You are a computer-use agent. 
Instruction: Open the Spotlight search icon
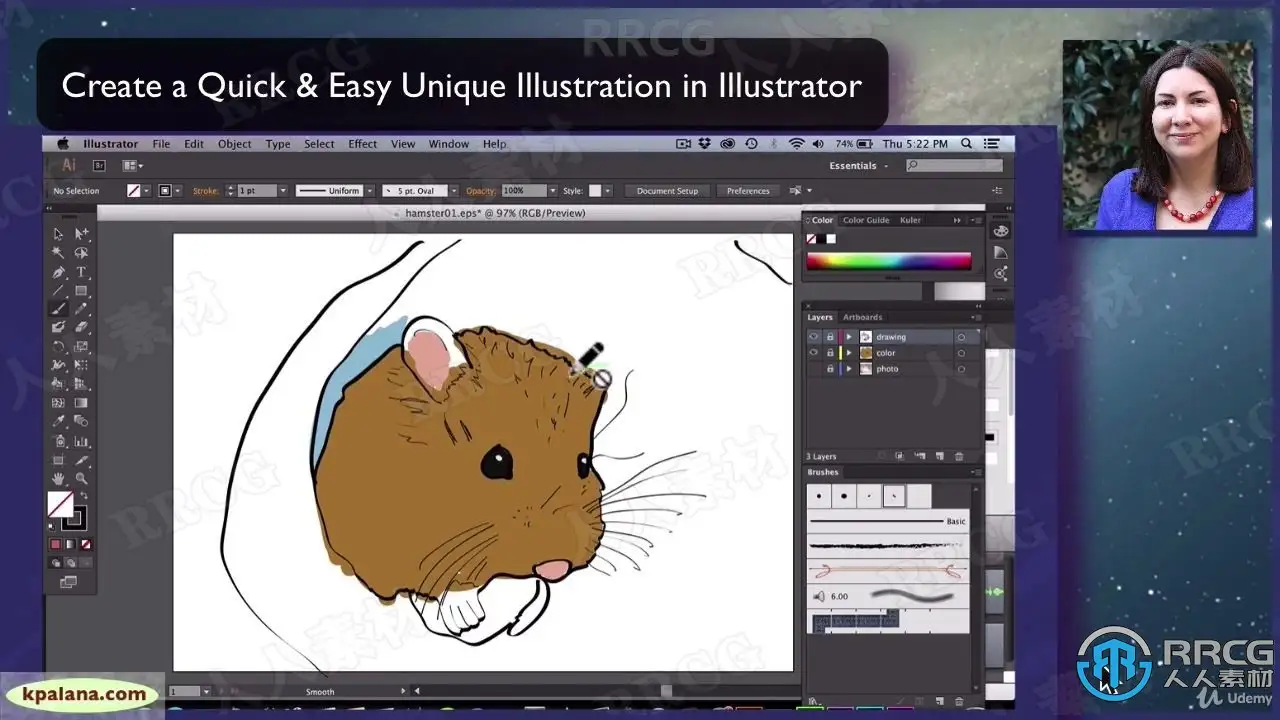pos(966,144)
